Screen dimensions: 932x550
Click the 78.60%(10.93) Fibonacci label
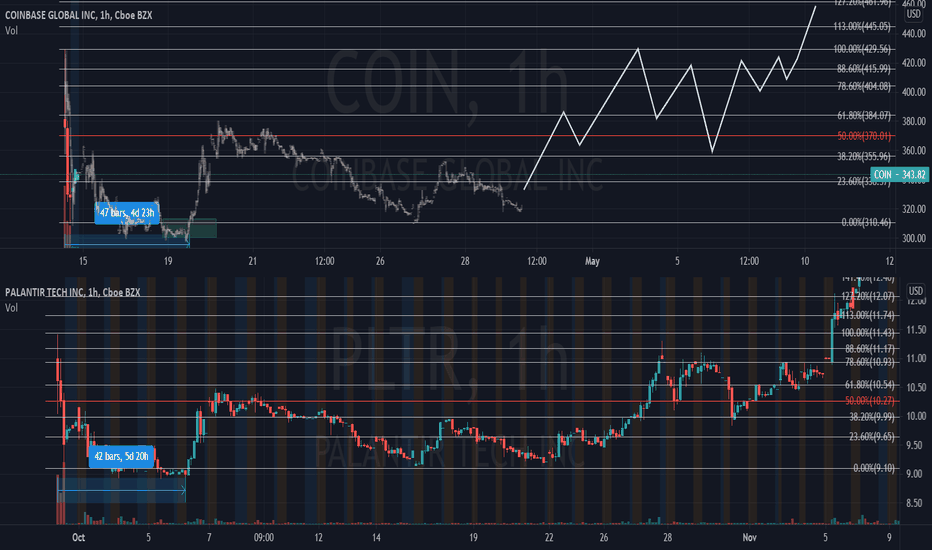[x=870, y=362]
